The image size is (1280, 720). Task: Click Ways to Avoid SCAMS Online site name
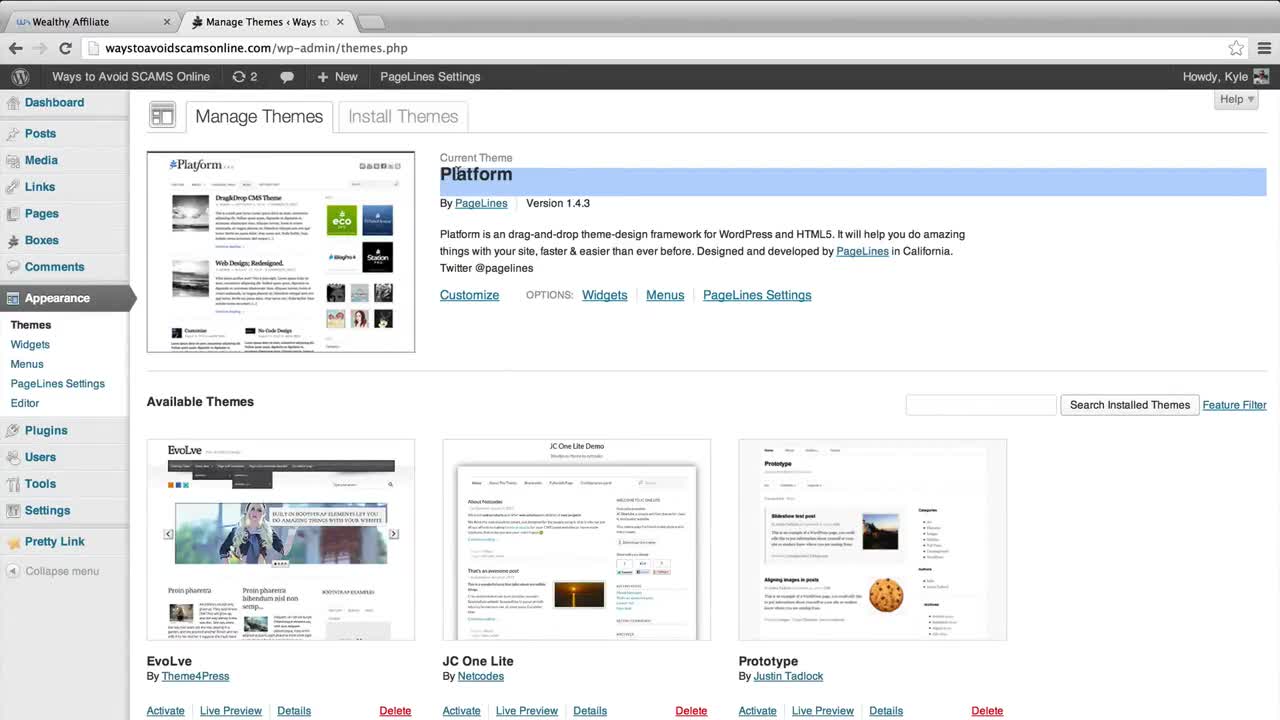131,76
